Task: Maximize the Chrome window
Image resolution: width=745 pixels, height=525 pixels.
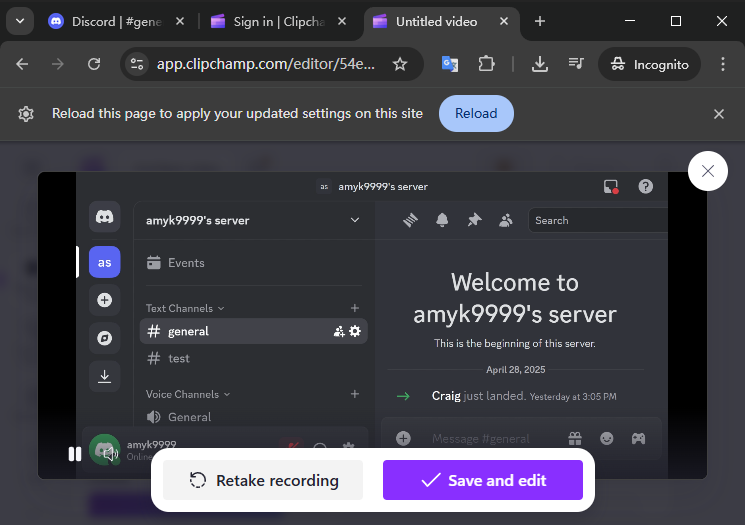Action: [x=676, y=21]
